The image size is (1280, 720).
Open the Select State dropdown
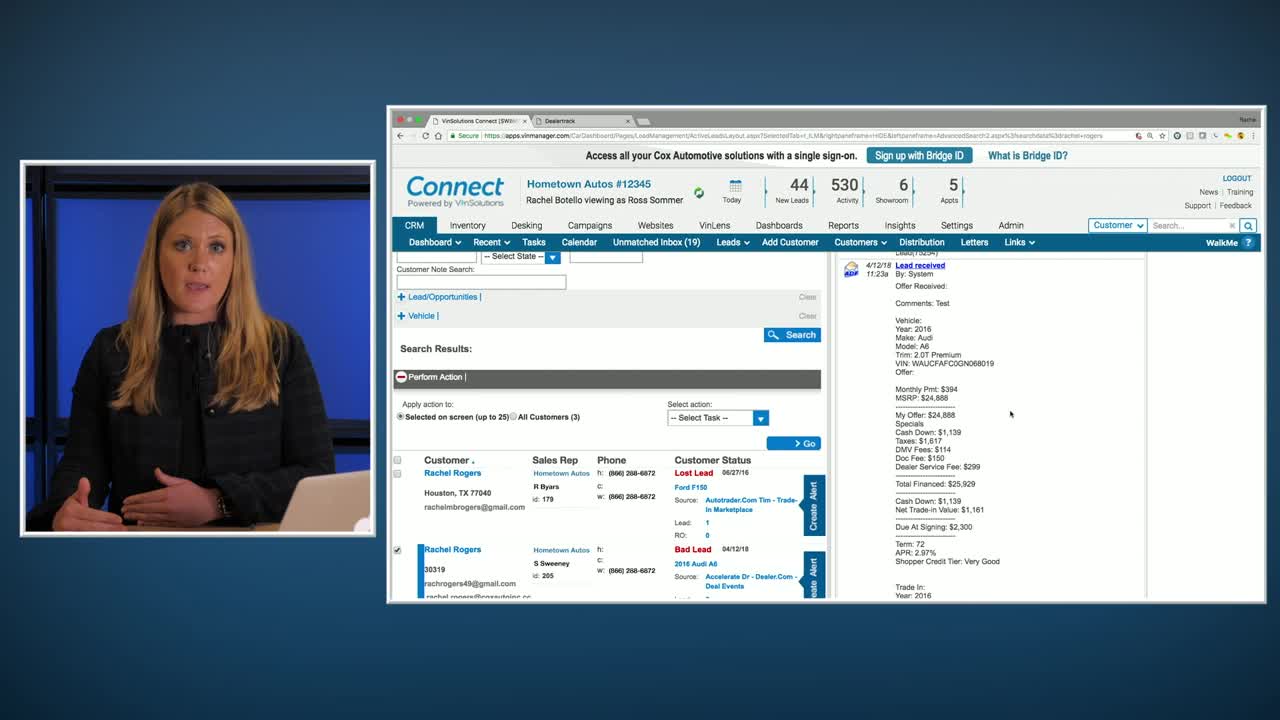coord(520,257)
